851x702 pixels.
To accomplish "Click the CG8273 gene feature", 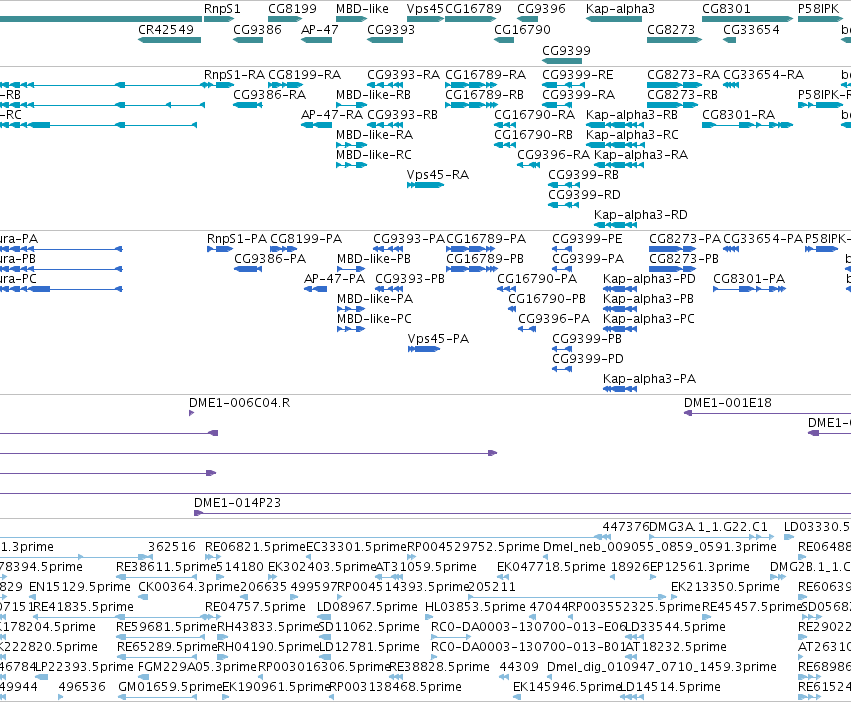I will (674, 40).
